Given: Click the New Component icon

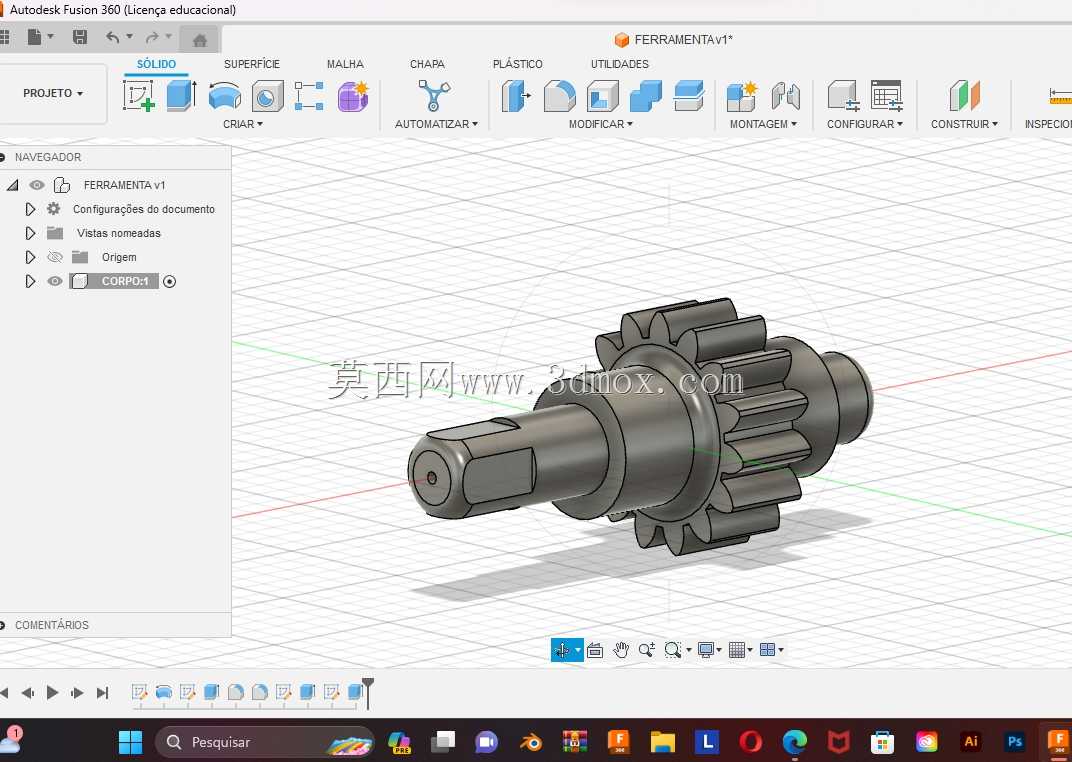Looking at the screenshot, I should point(742,96).
